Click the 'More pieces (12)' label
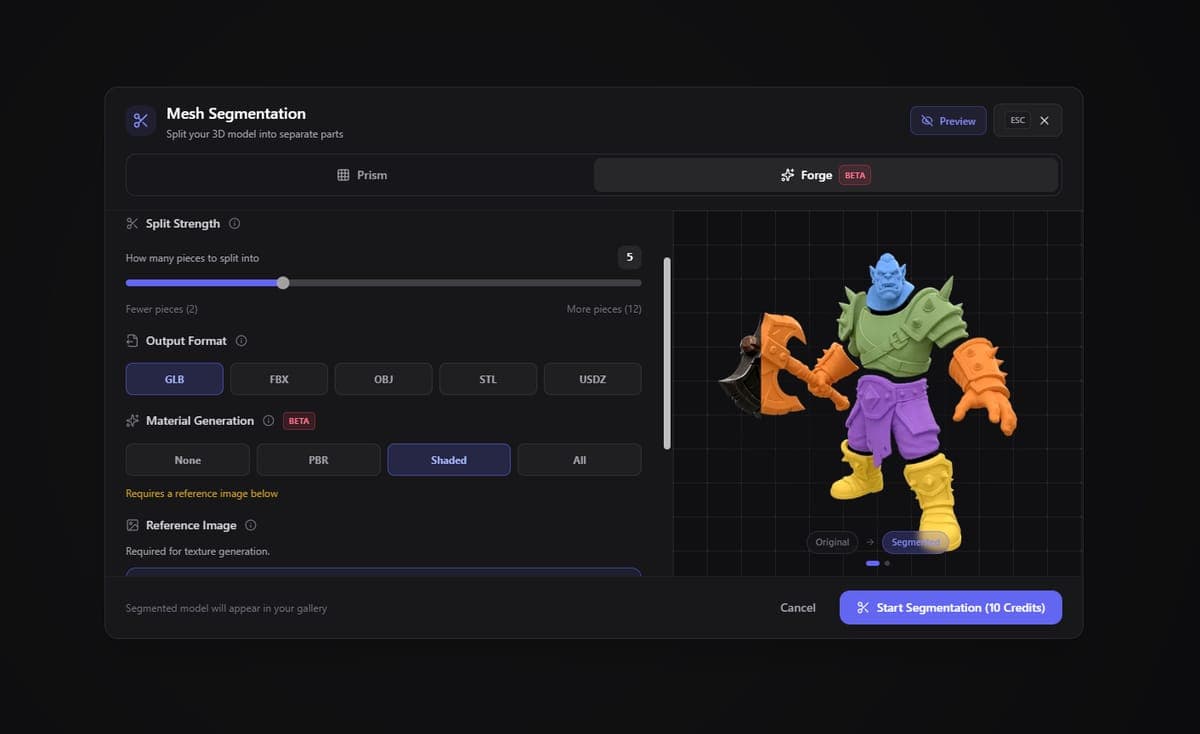The height and width of the screenshot is (734, 1200). pyautogui.click(x=604, y=310)
